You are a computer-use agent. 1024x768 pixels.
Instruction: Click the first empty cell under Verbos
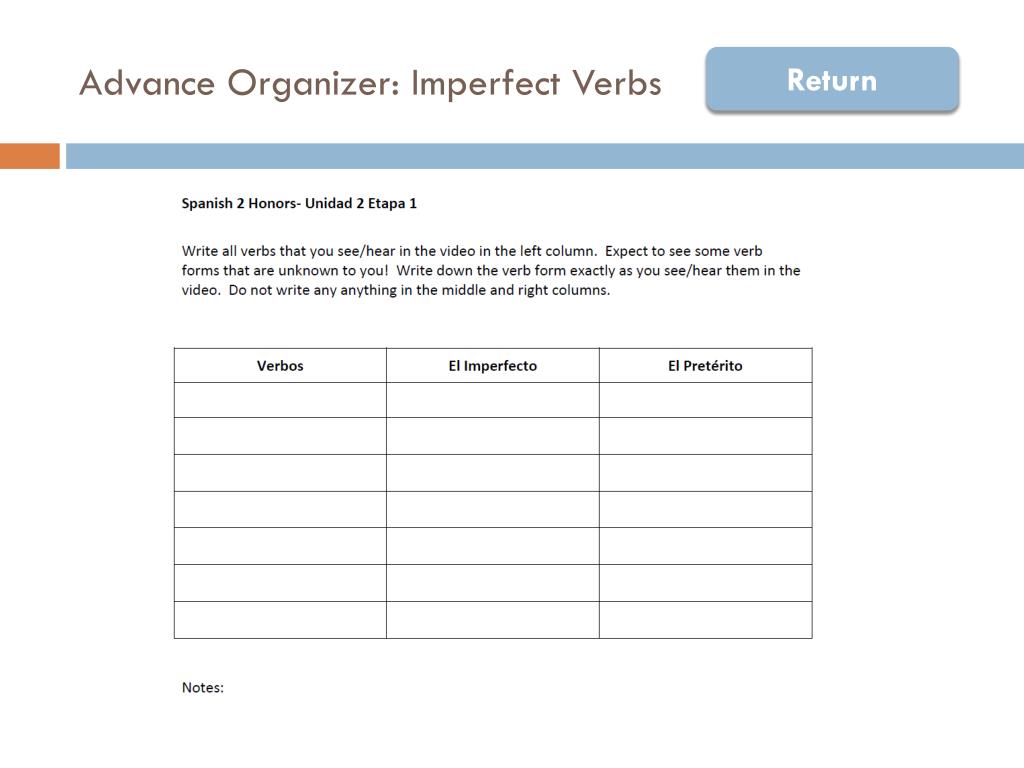coord(280,400)
